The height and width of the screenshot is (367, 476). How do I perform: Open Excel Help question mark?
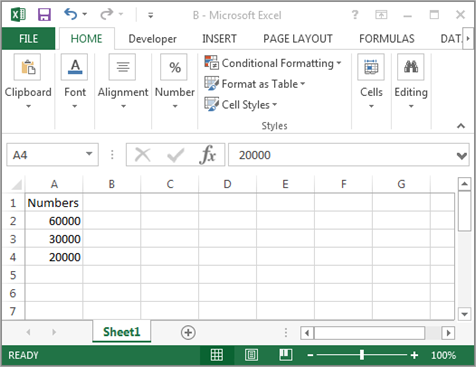point(355,15)
